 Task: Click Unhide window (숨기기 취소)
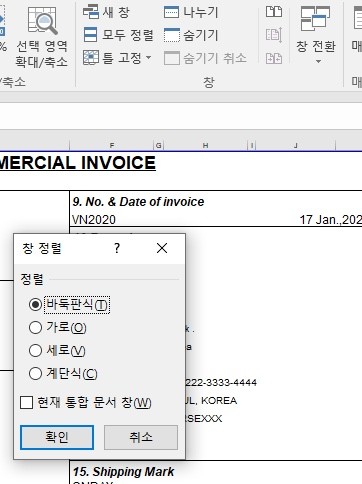point(205,58)
